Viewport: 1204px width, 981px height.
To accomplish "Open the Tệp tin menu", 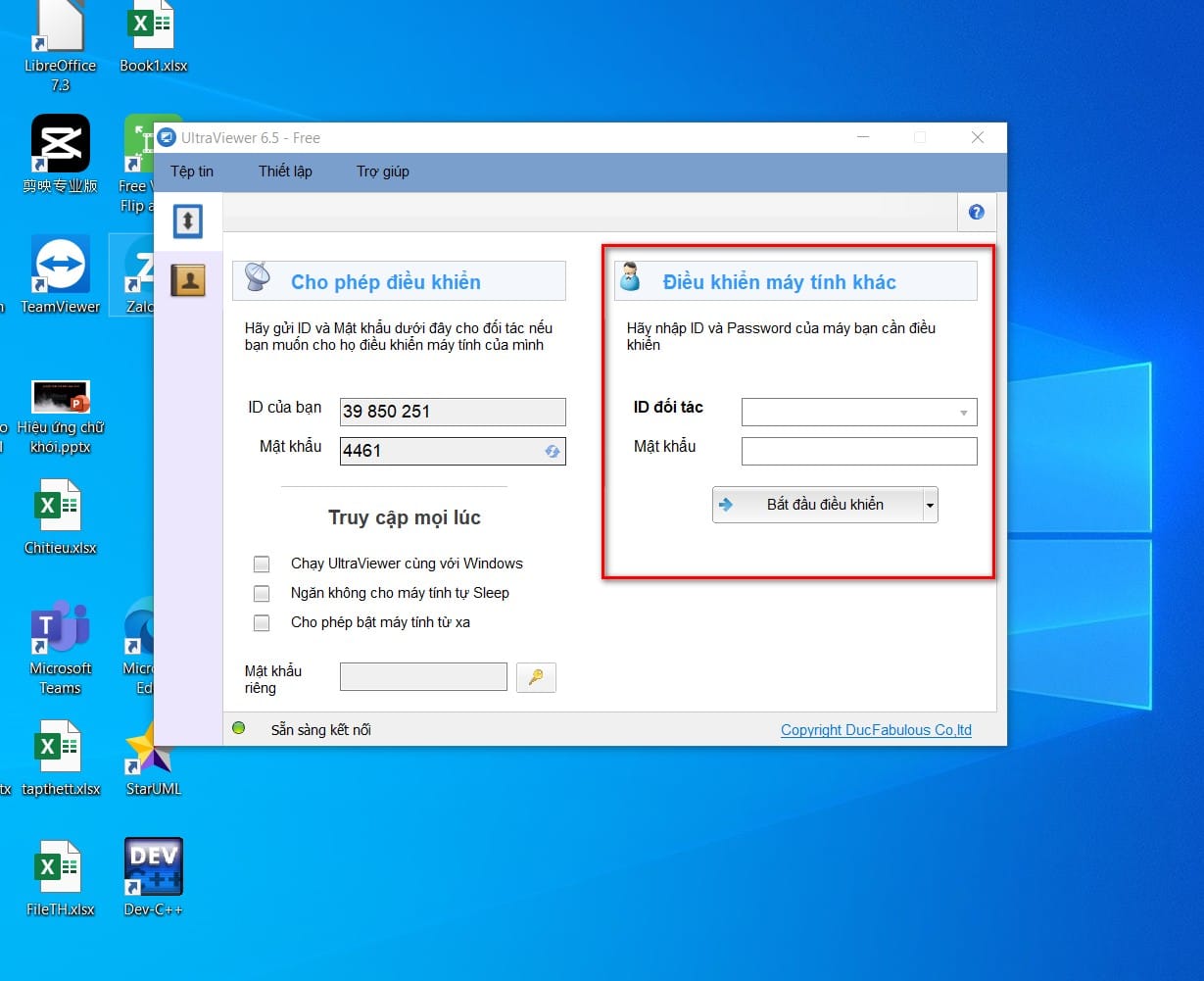I will coord(192,172).
